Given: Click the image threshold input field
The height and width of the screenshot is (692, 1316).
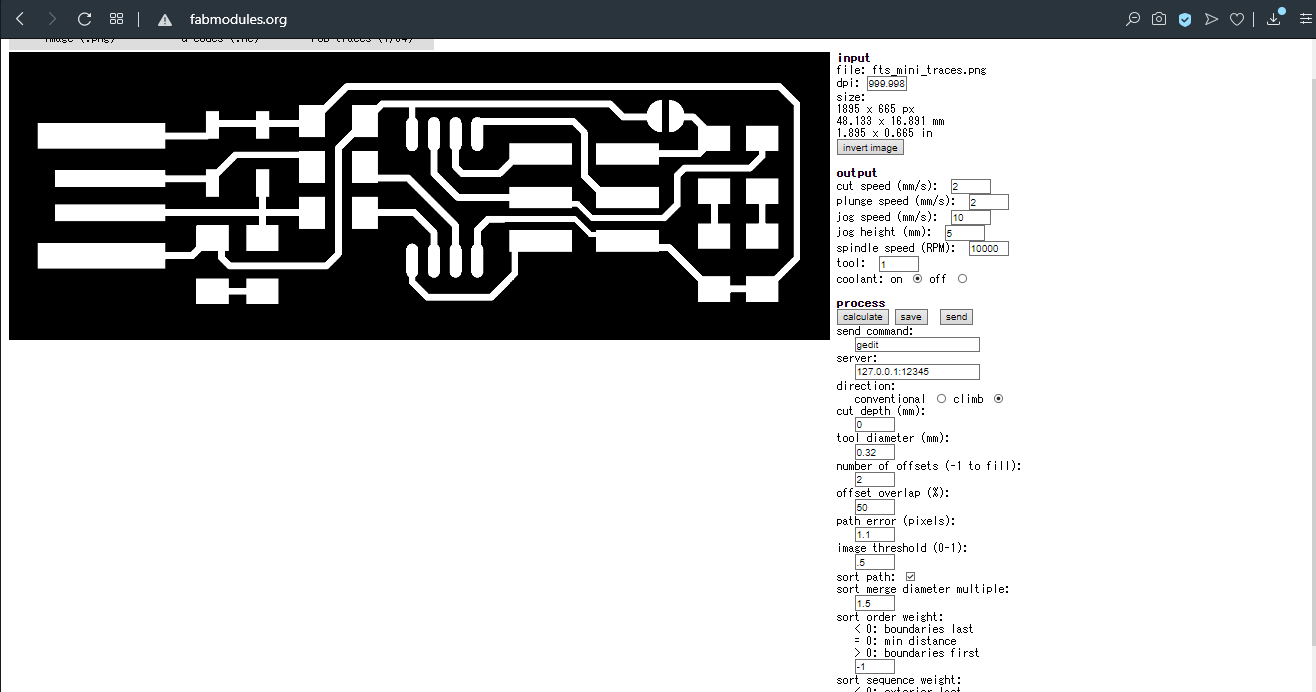Looking at the screenshot, I should pyautogui.click(x=875, y=562).
